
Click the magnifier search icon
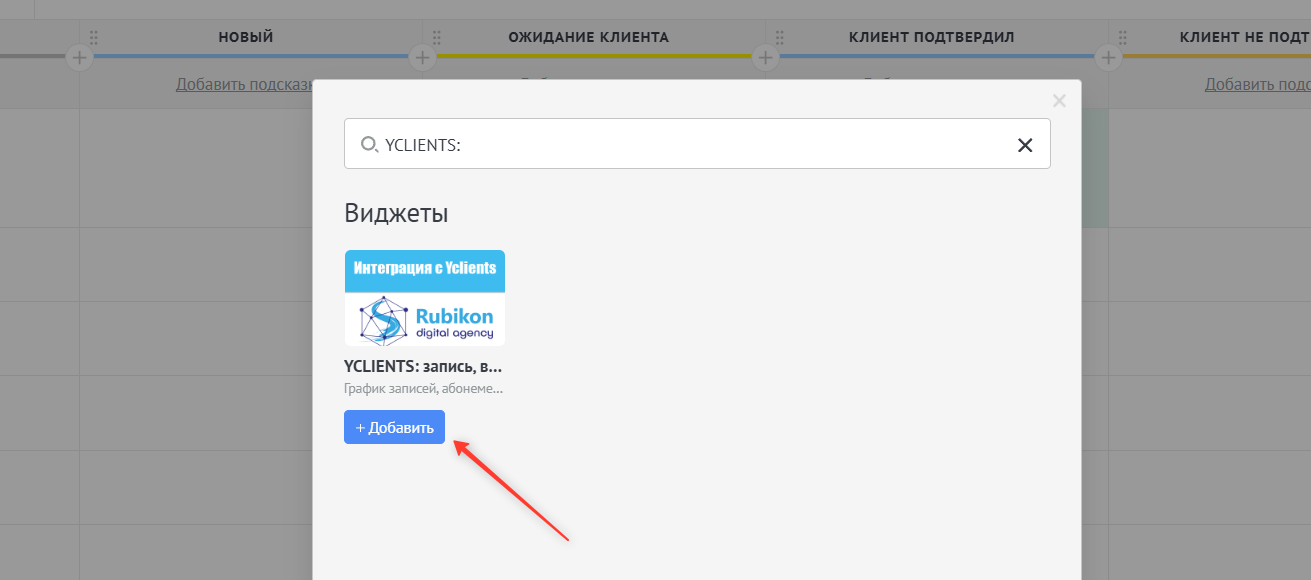[369, 144]
